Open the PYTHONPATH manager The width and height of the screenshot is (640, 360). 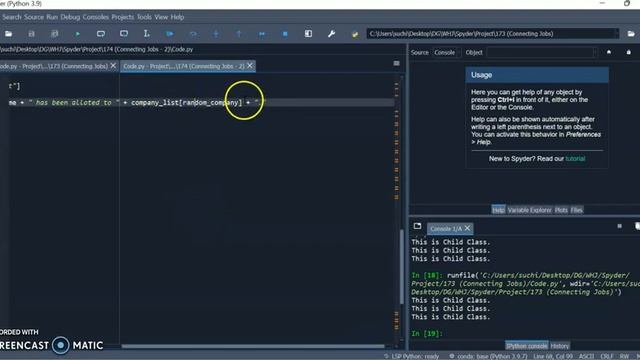pos(355,34)
